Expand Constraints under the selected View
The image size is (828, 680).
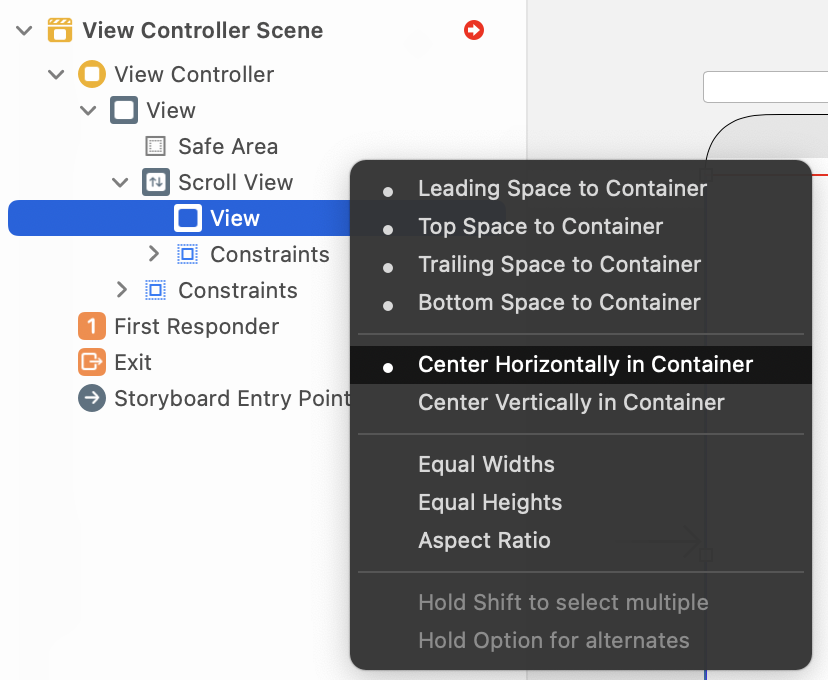click(154, 254)
